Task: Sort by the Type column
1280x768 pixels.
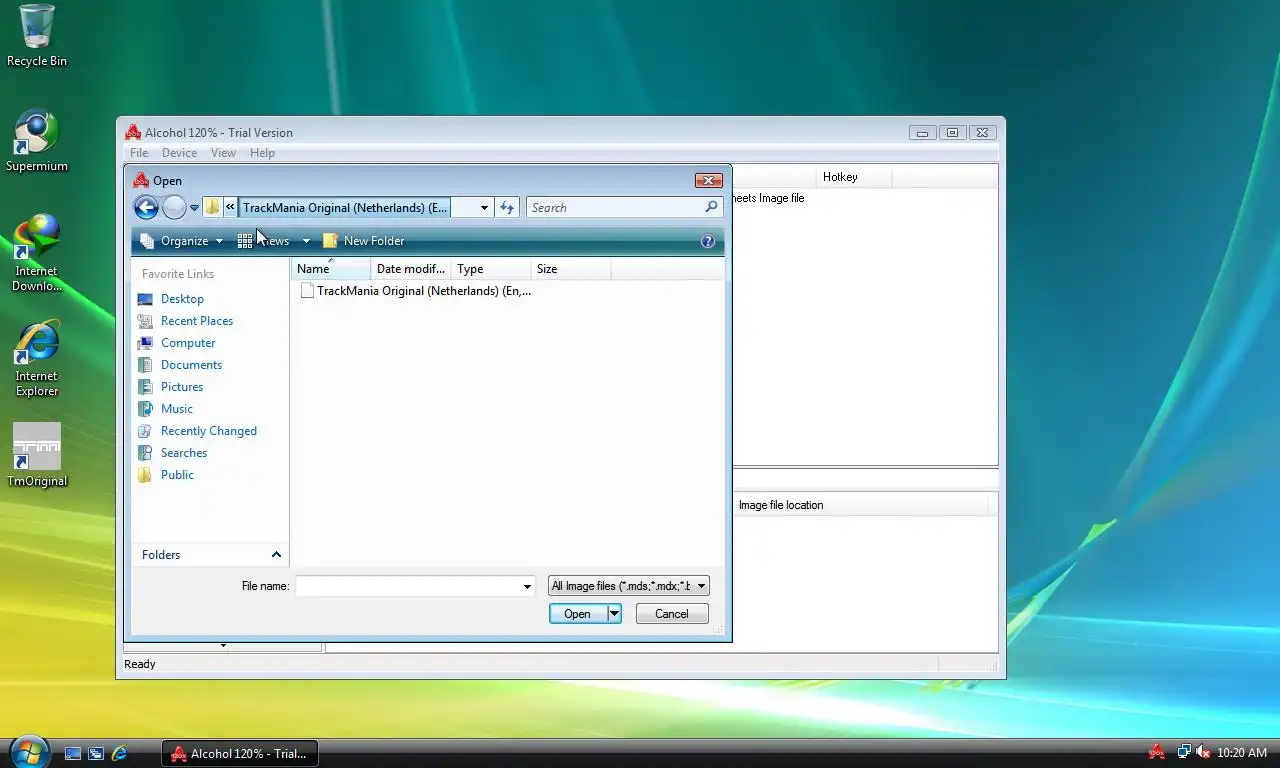Action: pyautogui.click(x=491, y=269)
